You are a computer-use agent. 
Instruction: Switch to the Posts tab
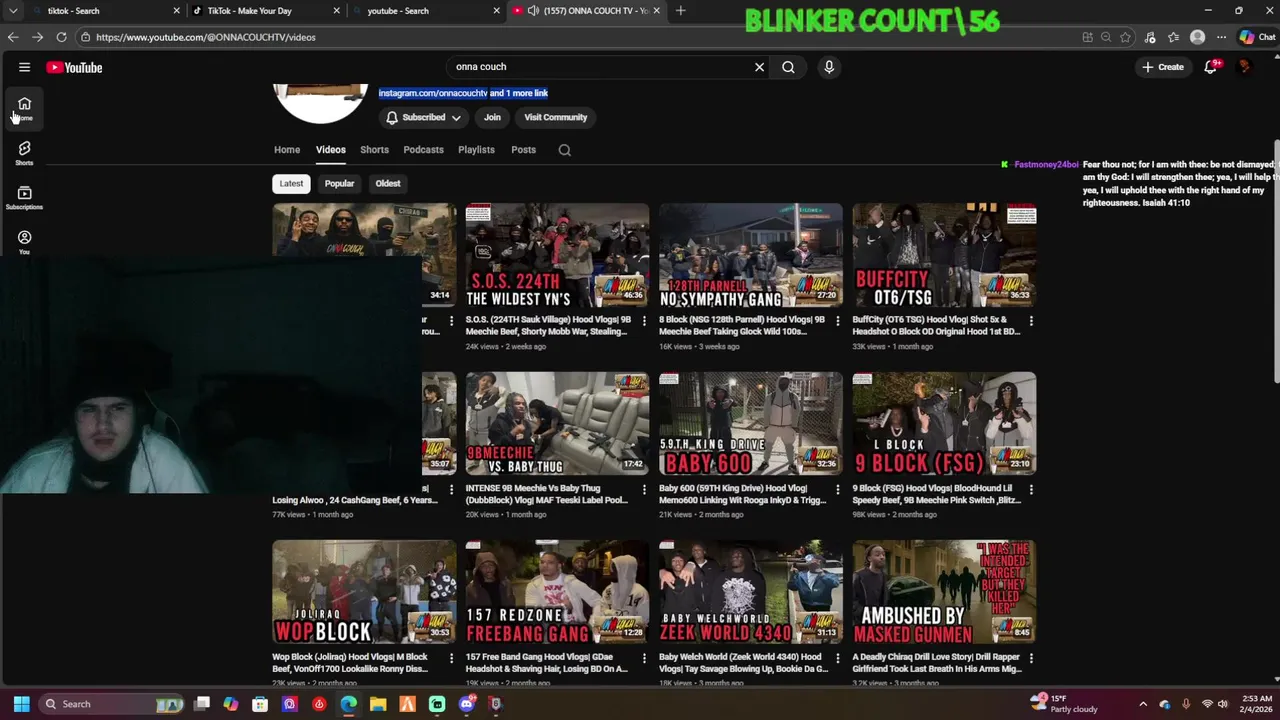point(523,150)
